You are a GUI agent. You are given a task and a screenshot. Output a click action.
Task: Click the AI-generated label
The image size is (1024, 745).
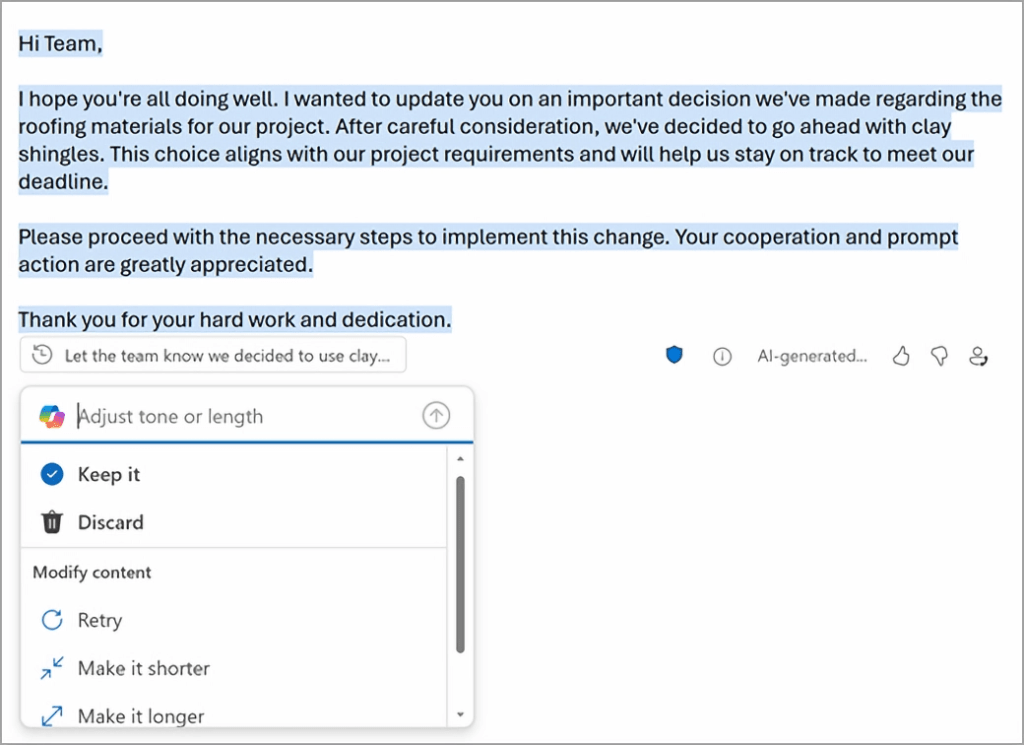pos(812,356)
